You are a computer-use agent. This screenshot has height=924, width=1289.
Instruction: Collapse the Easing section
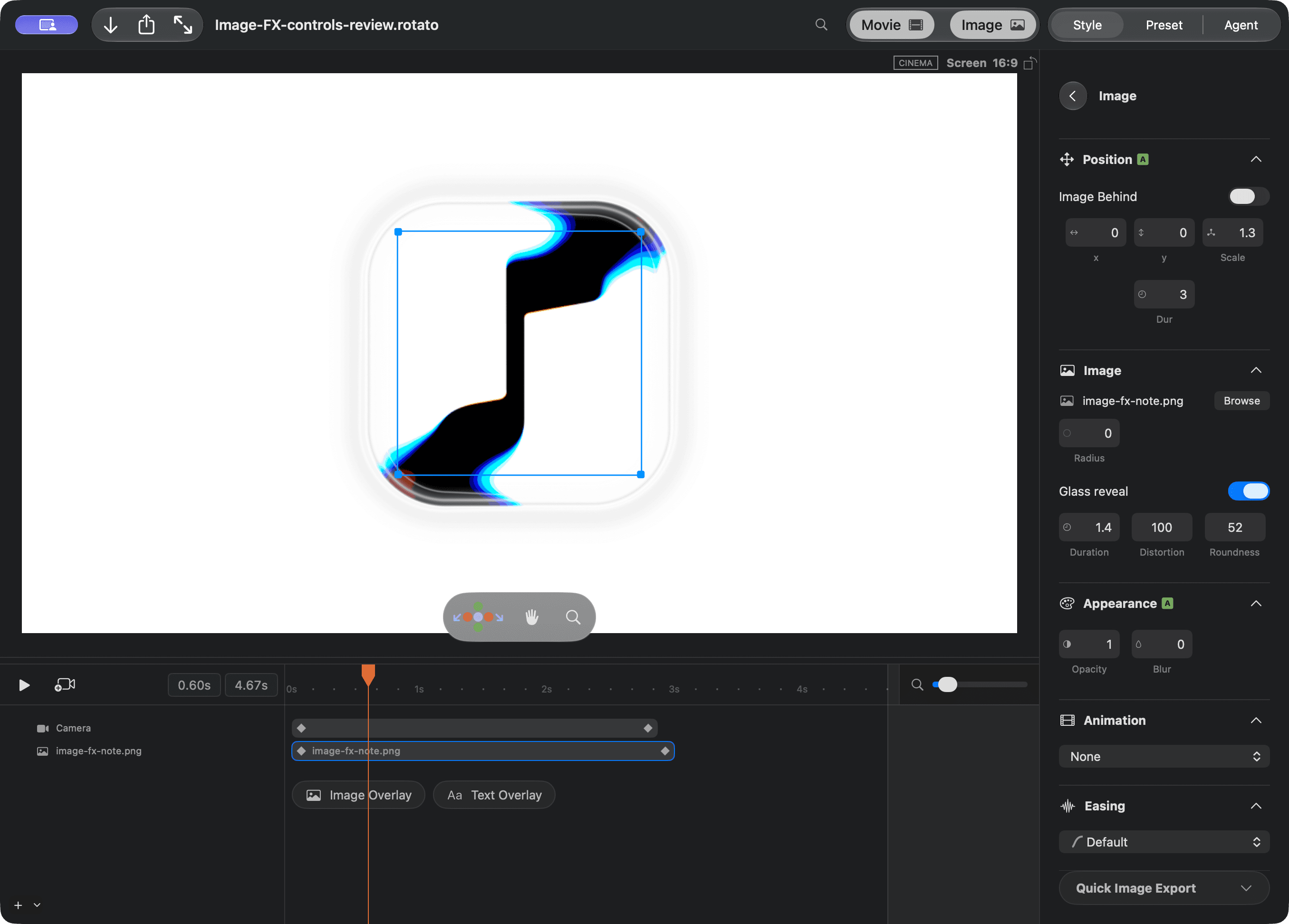point(1255,807)
